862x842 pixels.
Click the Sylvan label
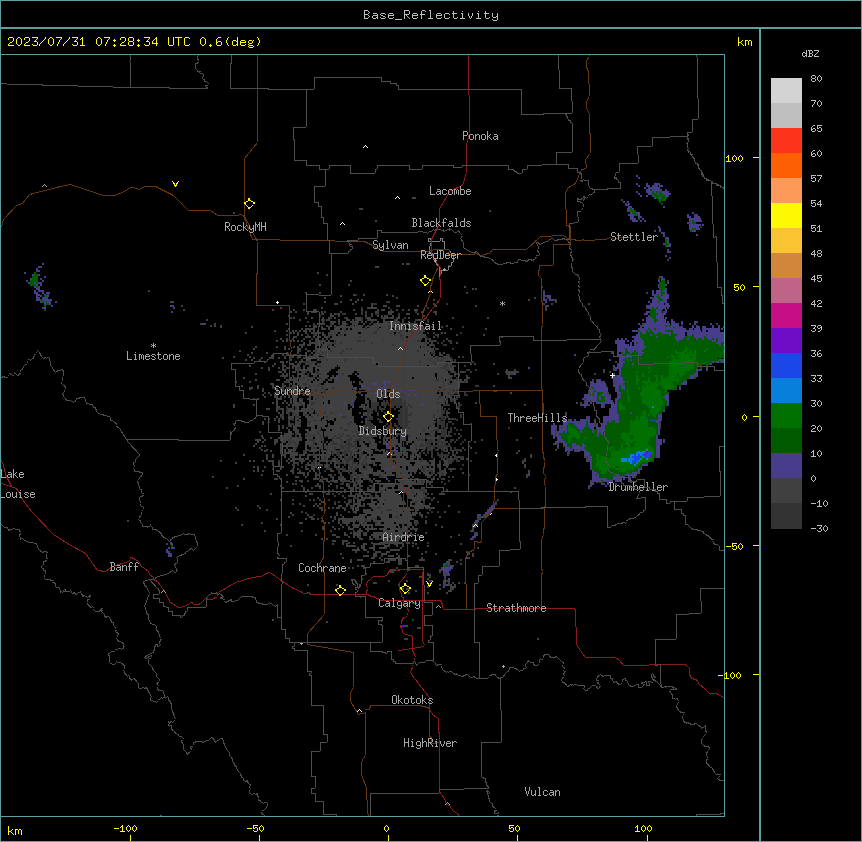[x=390, y=245]
